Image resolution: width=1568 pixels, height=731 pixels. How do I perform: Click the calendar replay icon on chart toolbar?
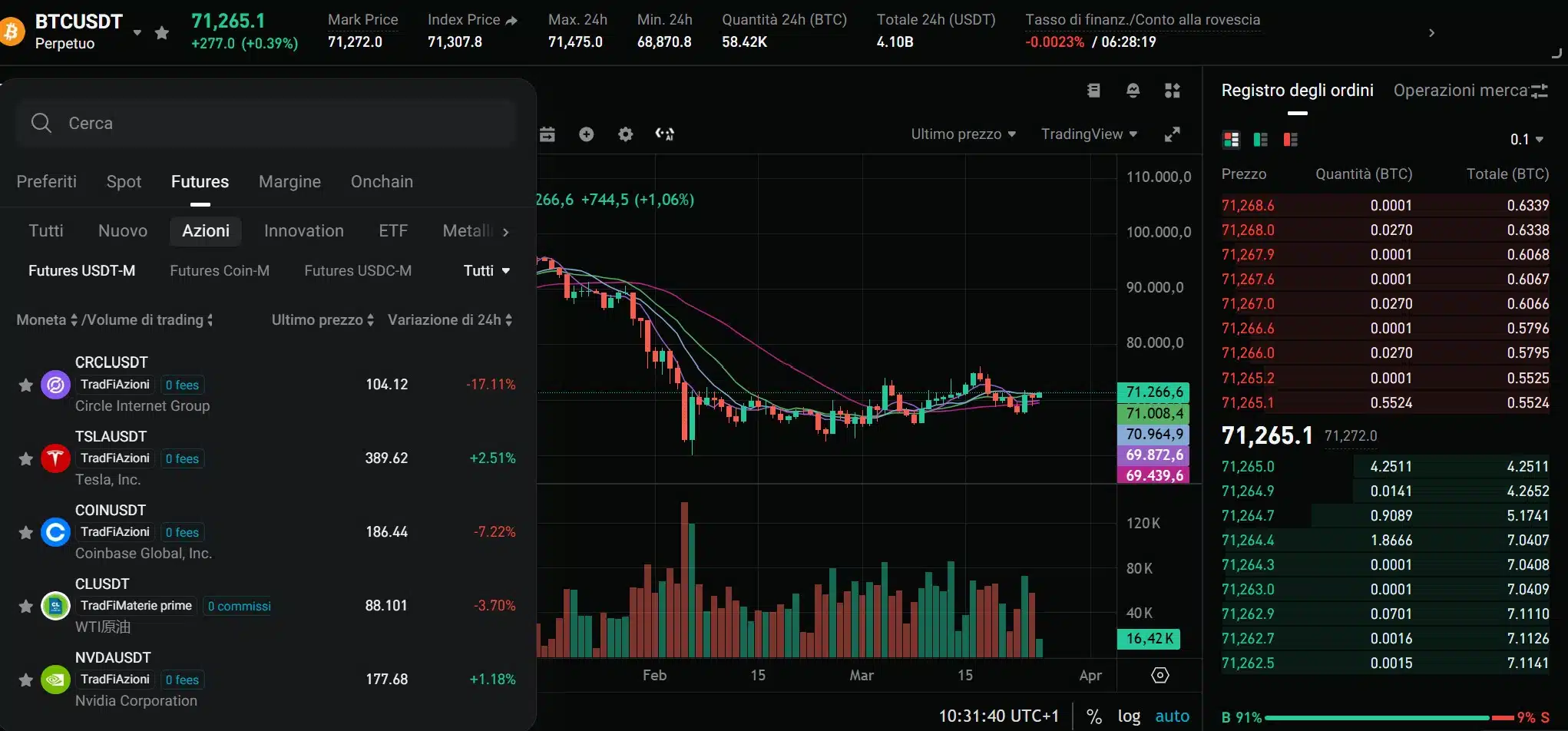point(547,134)
